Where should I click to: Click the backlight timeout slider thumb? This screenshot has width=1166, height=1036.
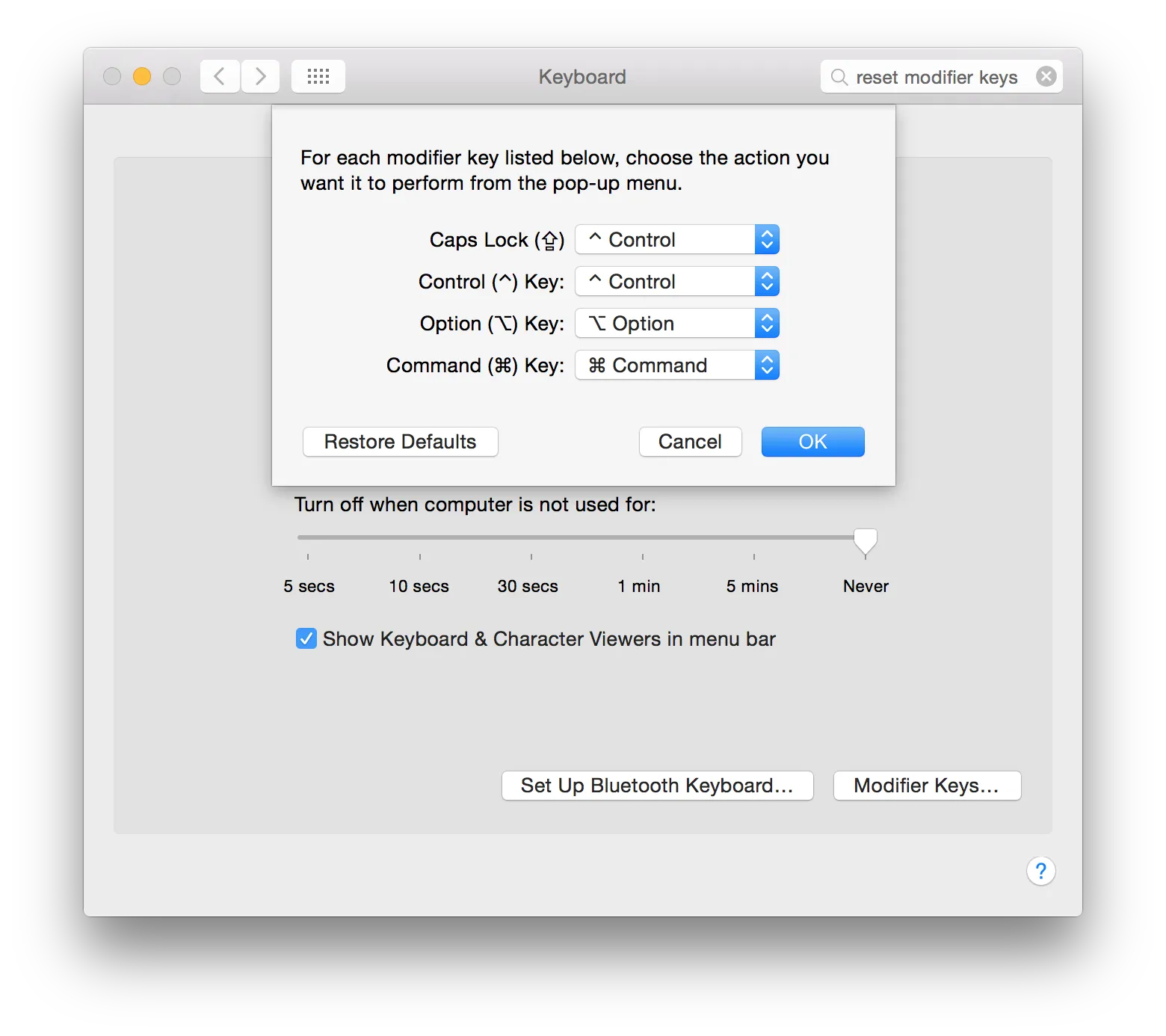pos(866,540)
